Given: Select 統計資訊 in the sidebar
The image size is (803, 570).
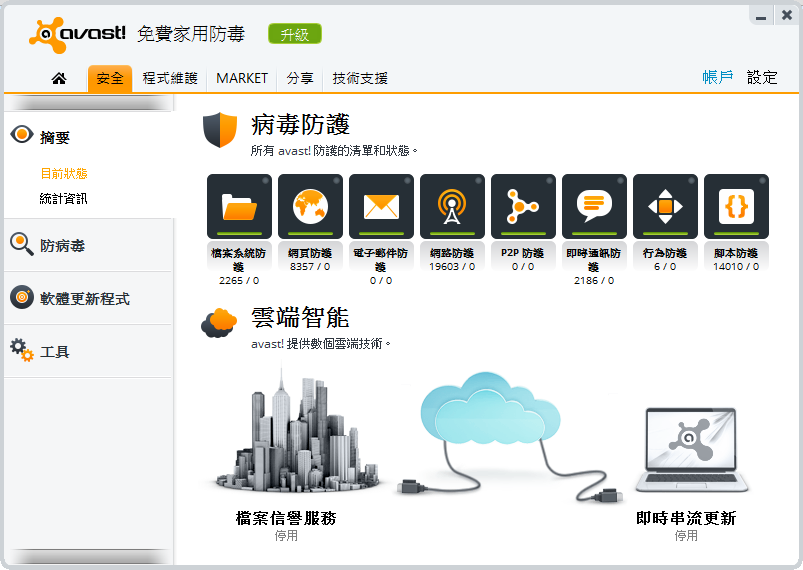Looking at the screenshot, I should pyautogui.click(x=64, y=198).
